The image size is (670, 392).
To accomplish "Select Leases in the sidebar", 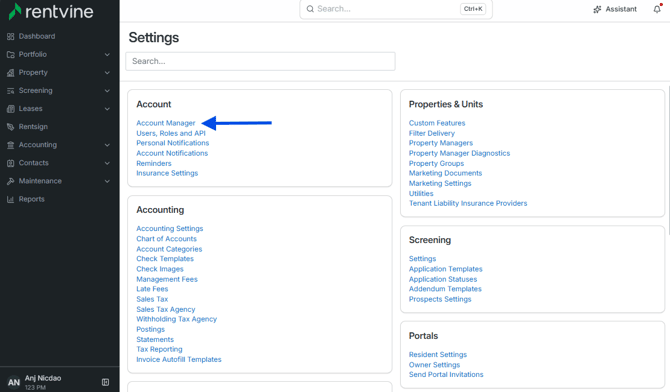I will pyautogui.click(x=30, y=109).
